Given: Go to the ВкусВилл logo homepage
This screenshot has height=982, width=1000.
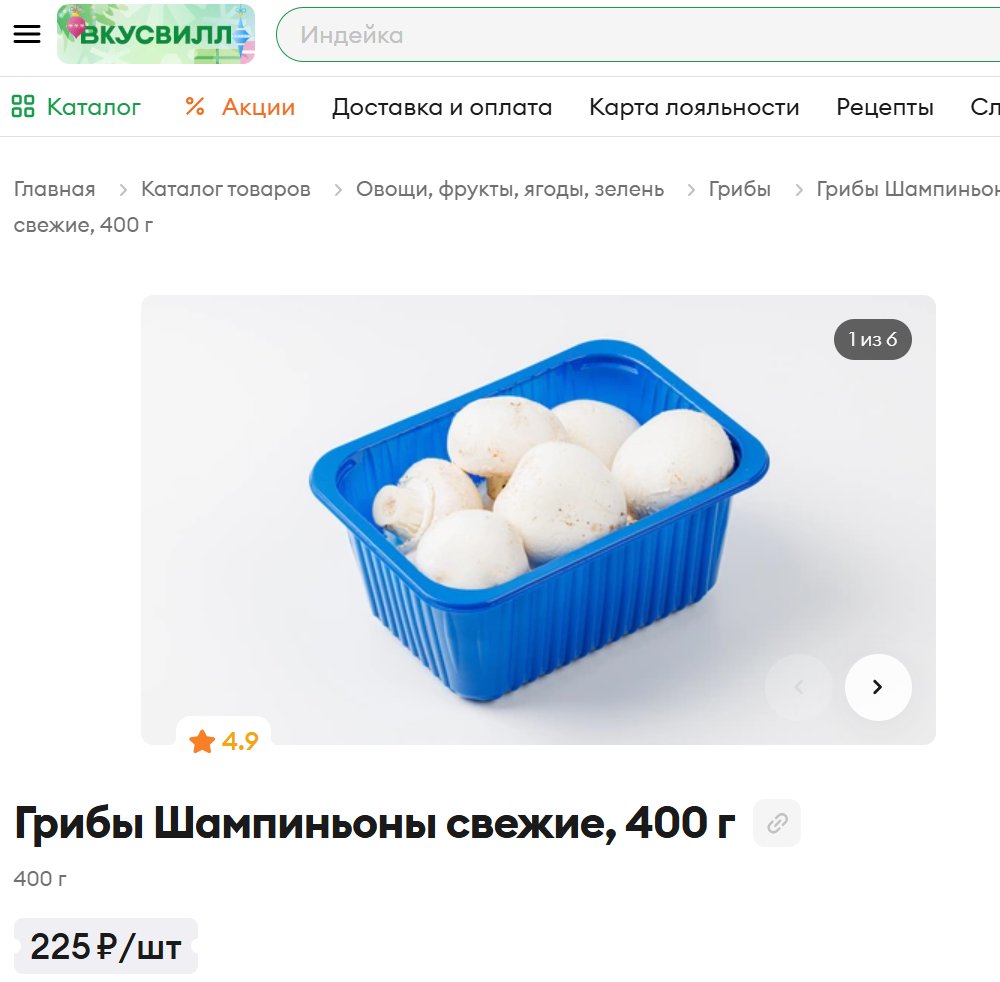Looking at the screenshot, I should tap(156, 34).
